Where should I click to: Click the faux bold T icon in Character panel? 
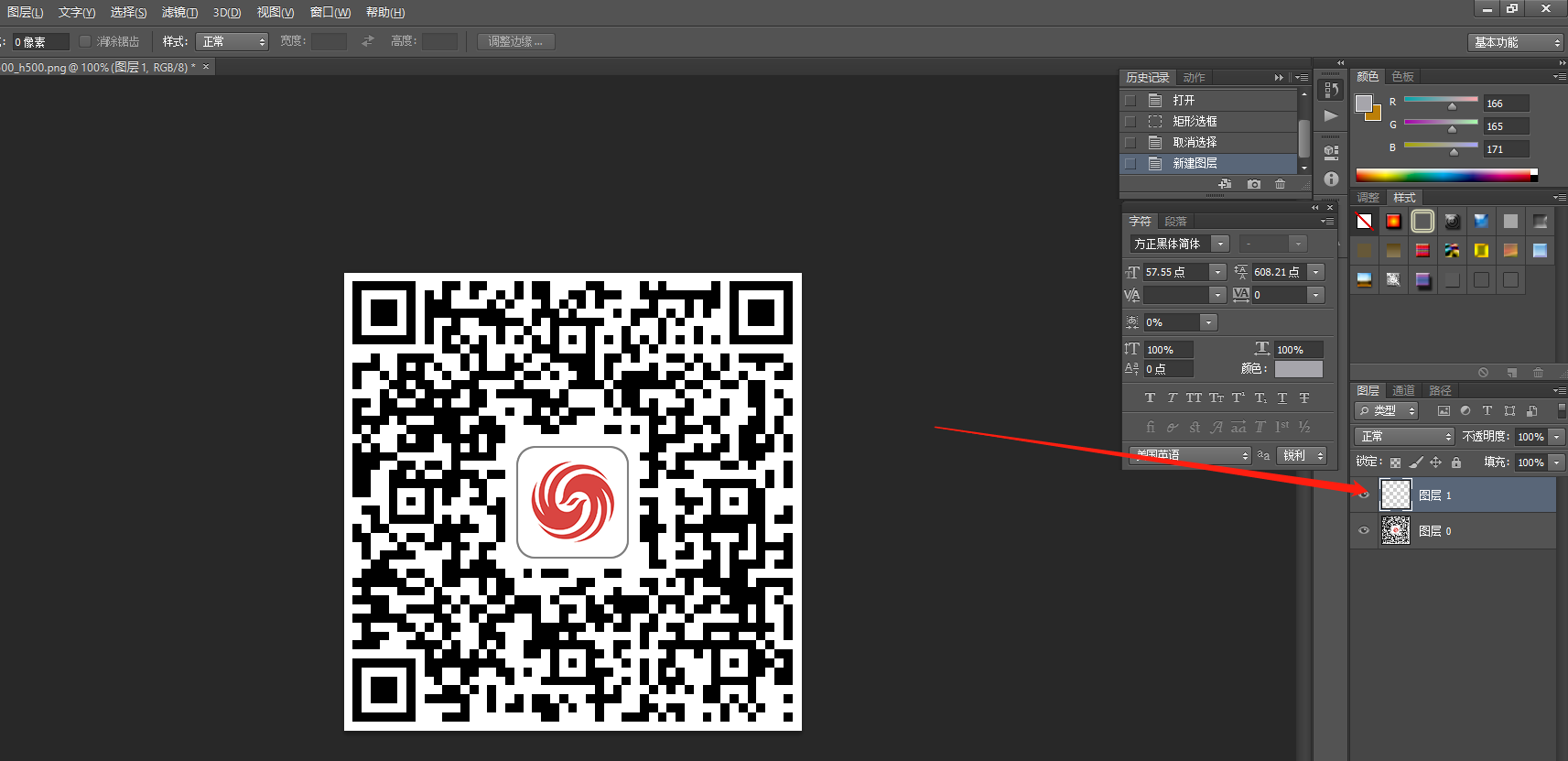1150,397
